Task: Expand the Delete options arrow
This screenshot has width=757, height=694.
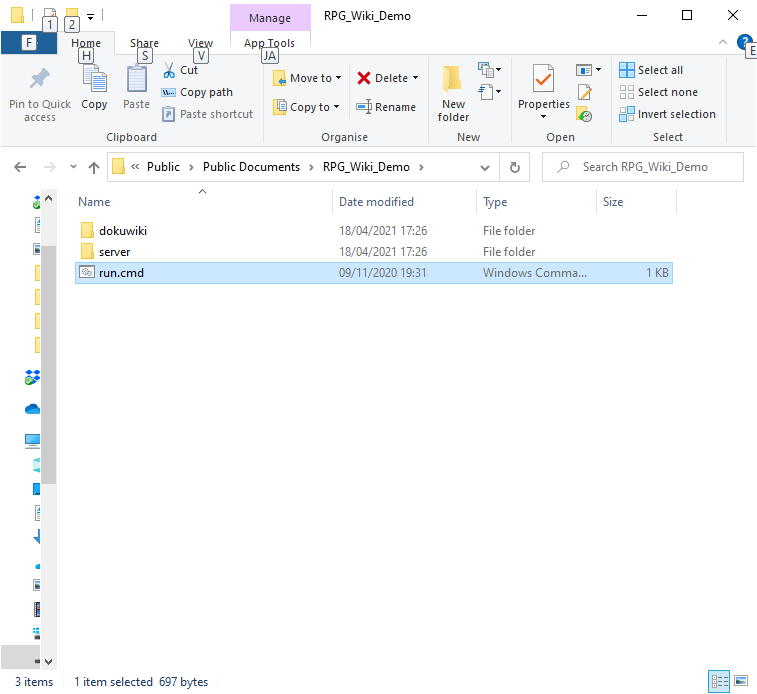Action: pos(415,78)
